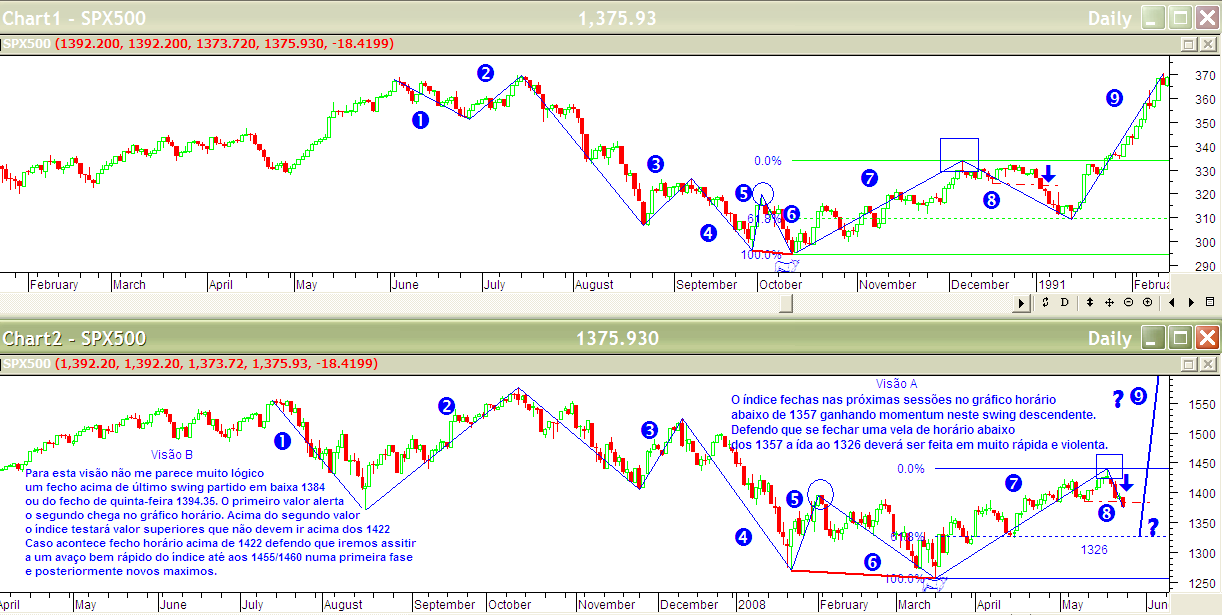Image resolution: width=1222 pixels, height=615 pixels.
Task: Click the 1,375.93 price in Chart1 title bar
Action: (x=617, y=18)
